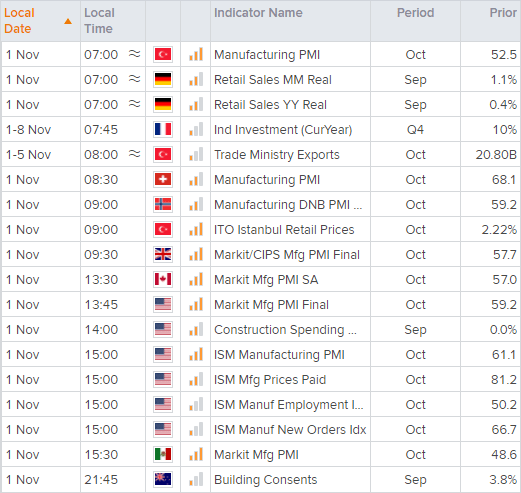Click the importance bars icon for ISM Manufacturing PMI
The height and width of the screenshot is (493, 521).
[196, 354]
